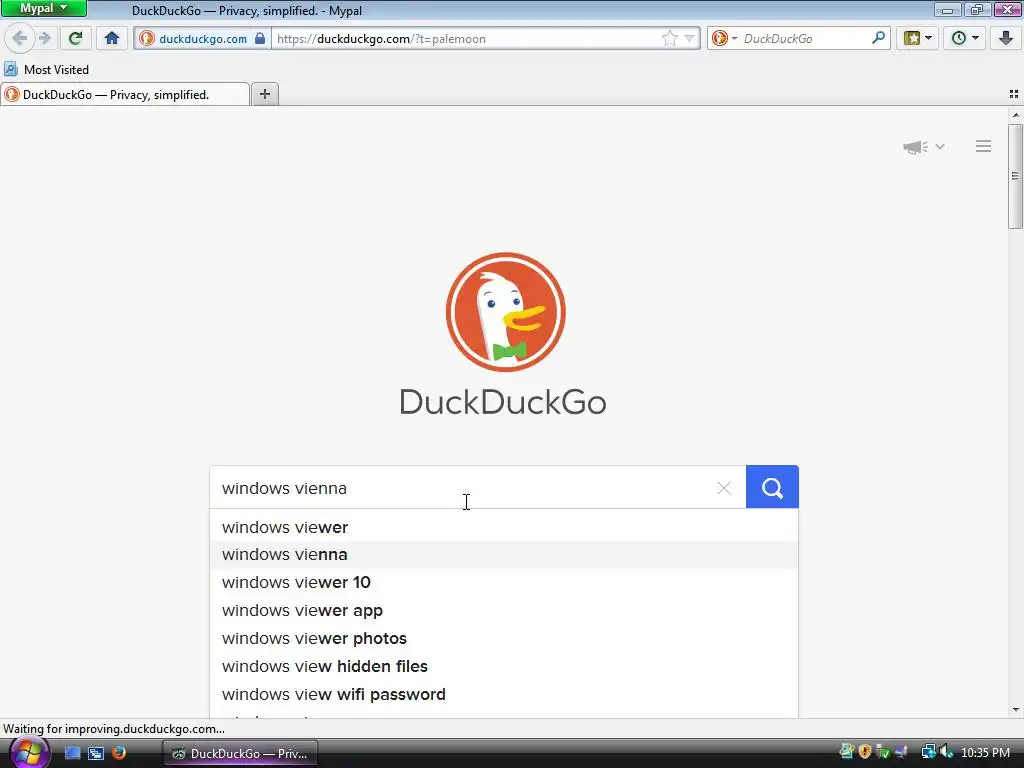The width and height of the screenshot is (1024, 768).
Task: Open the Mypal application menu button
Action: (x=44, y=8)
